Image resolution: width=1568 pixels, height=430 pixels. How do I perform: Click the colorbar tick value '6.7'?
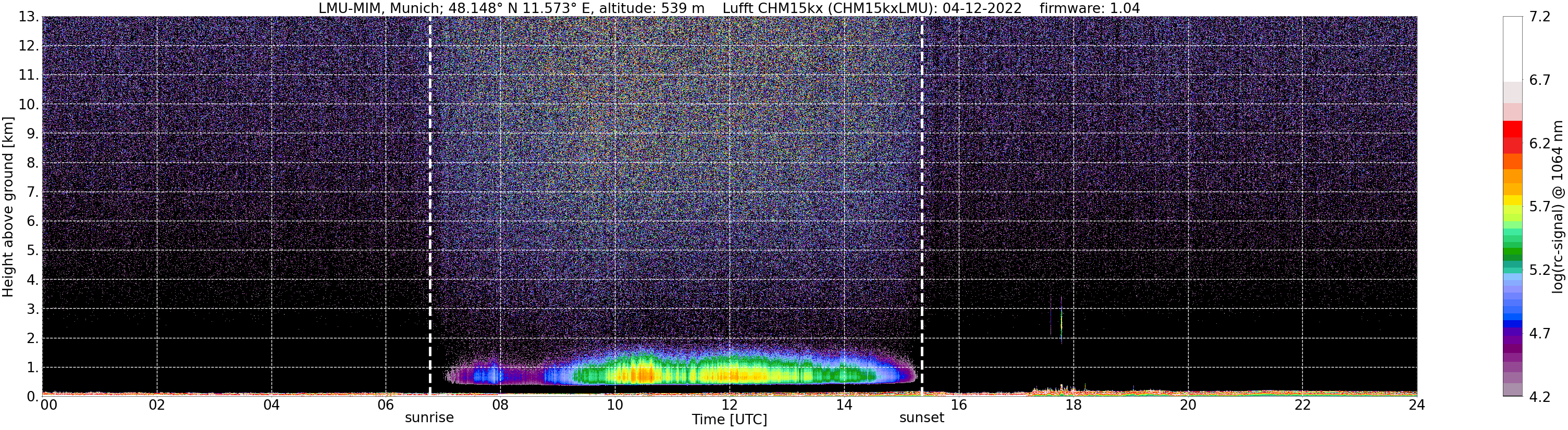pyautogui.click(x=1540, y=80)
